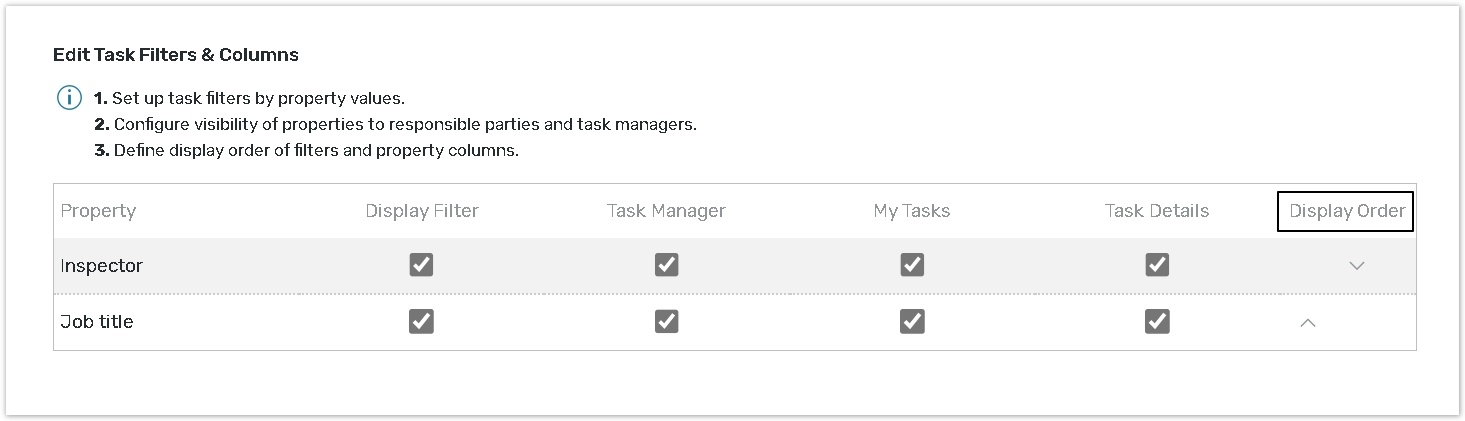Click the My Tasks column header
The width and height of the screenshot is (1465, 421).
(x=911, y=211)
